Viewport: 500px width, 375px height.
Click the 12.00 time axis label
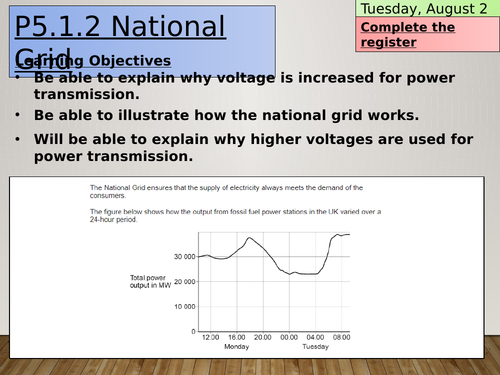[x=211, y=337]
